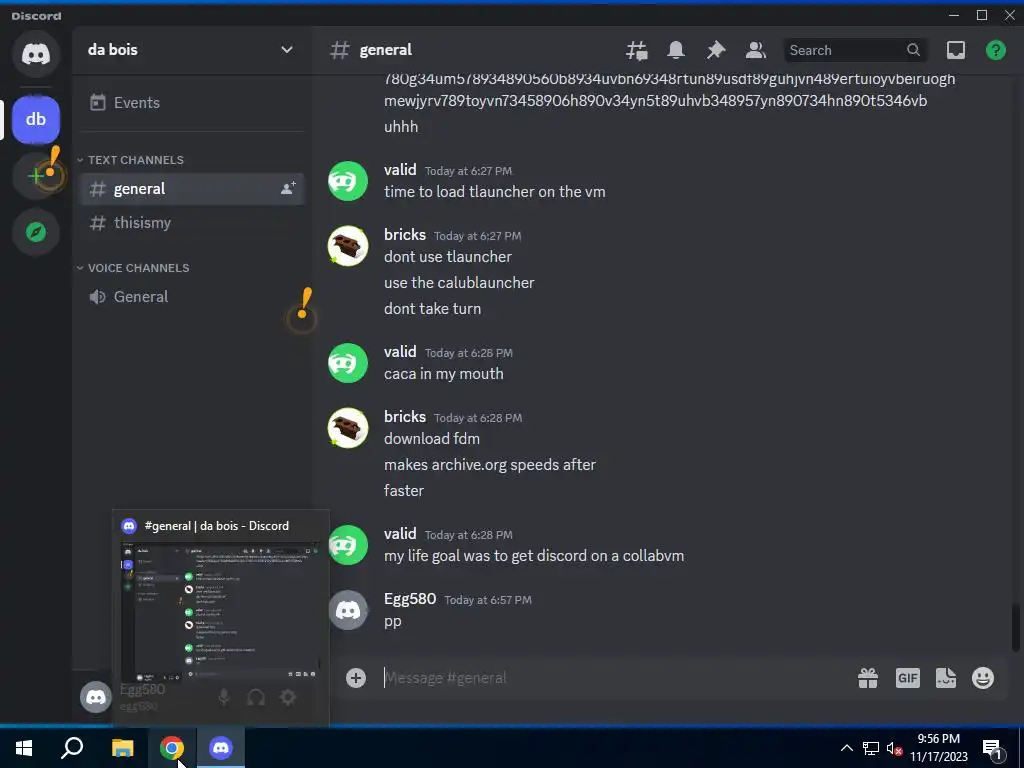
Task: Click the attachment plus button in message box
Action: pyautogui.click(x=356, y=678)
